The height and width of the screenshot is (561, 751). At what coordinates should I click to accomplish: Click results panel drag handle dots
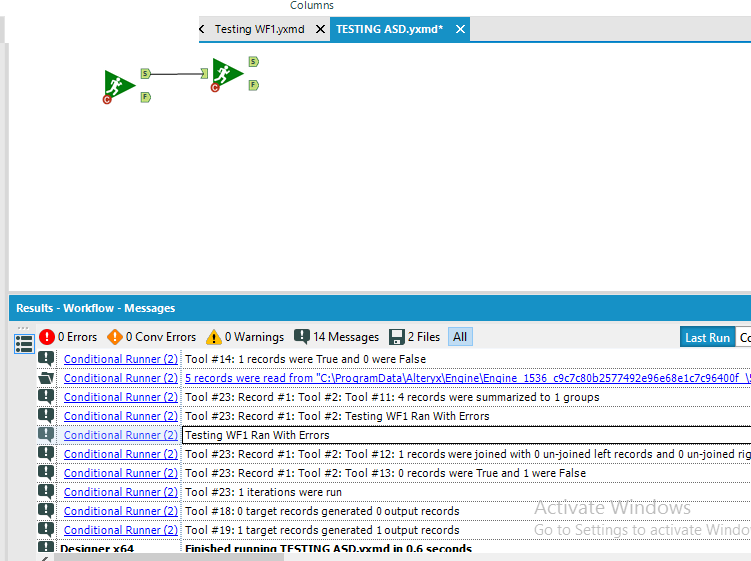[x=23, y=328]
